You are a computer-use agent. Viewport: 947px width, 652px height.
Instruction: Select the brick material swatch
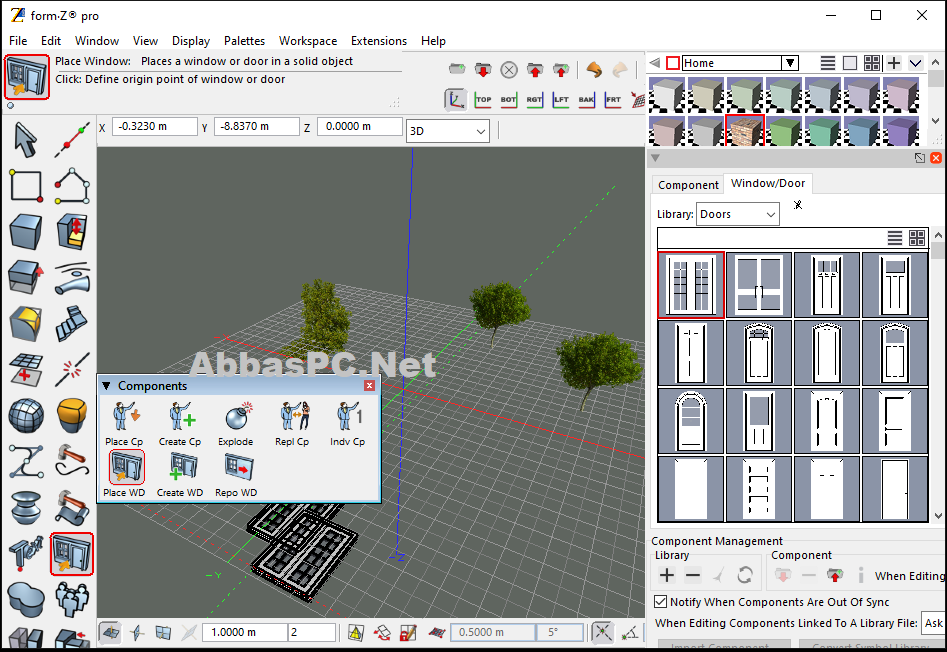click(745, 130)
